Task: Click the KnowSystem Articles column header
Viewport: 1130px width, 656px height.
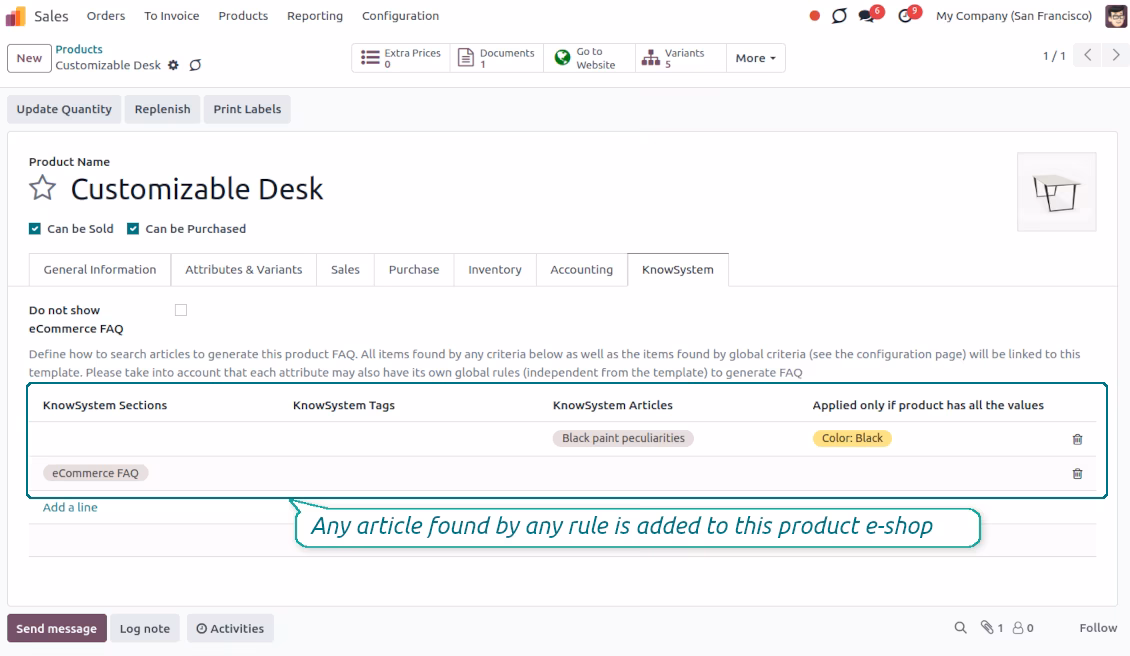Action: 613,405
